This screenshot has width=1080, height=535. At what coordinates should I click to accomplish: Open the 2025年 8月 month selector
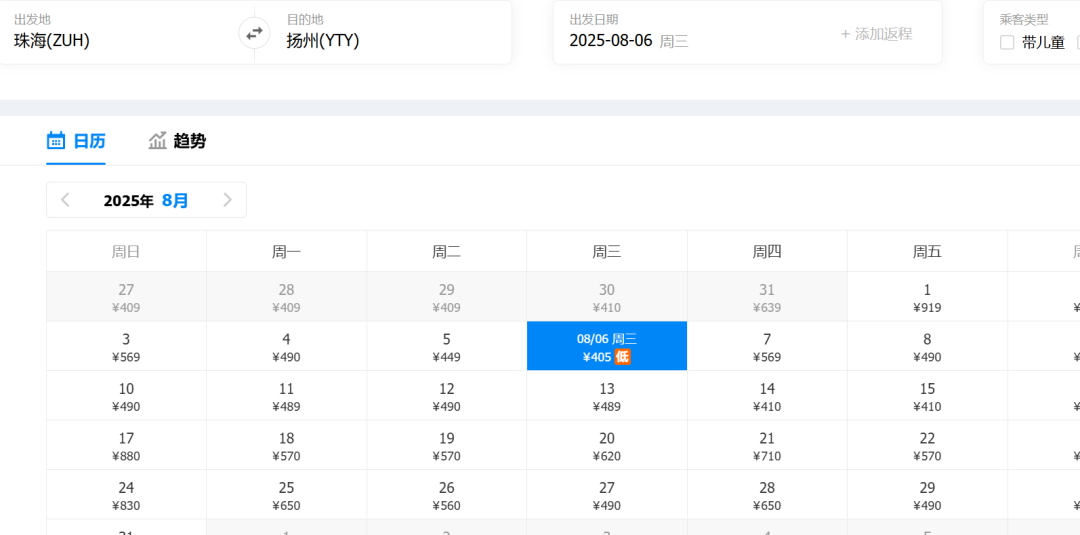pos(146,200)
